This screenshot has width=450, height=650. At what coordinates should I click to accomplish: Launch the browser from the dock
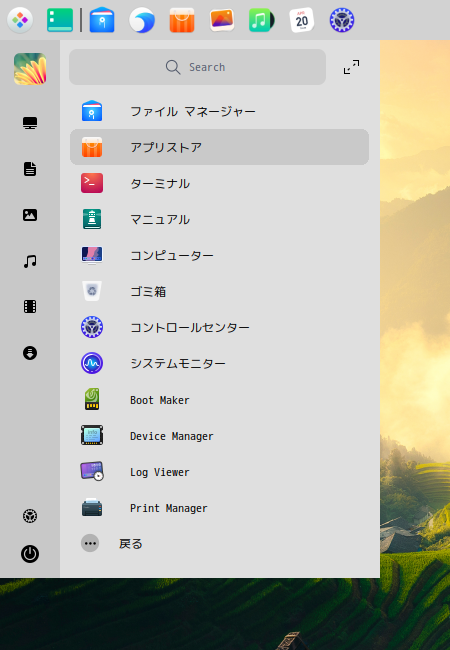pos(142,20)
